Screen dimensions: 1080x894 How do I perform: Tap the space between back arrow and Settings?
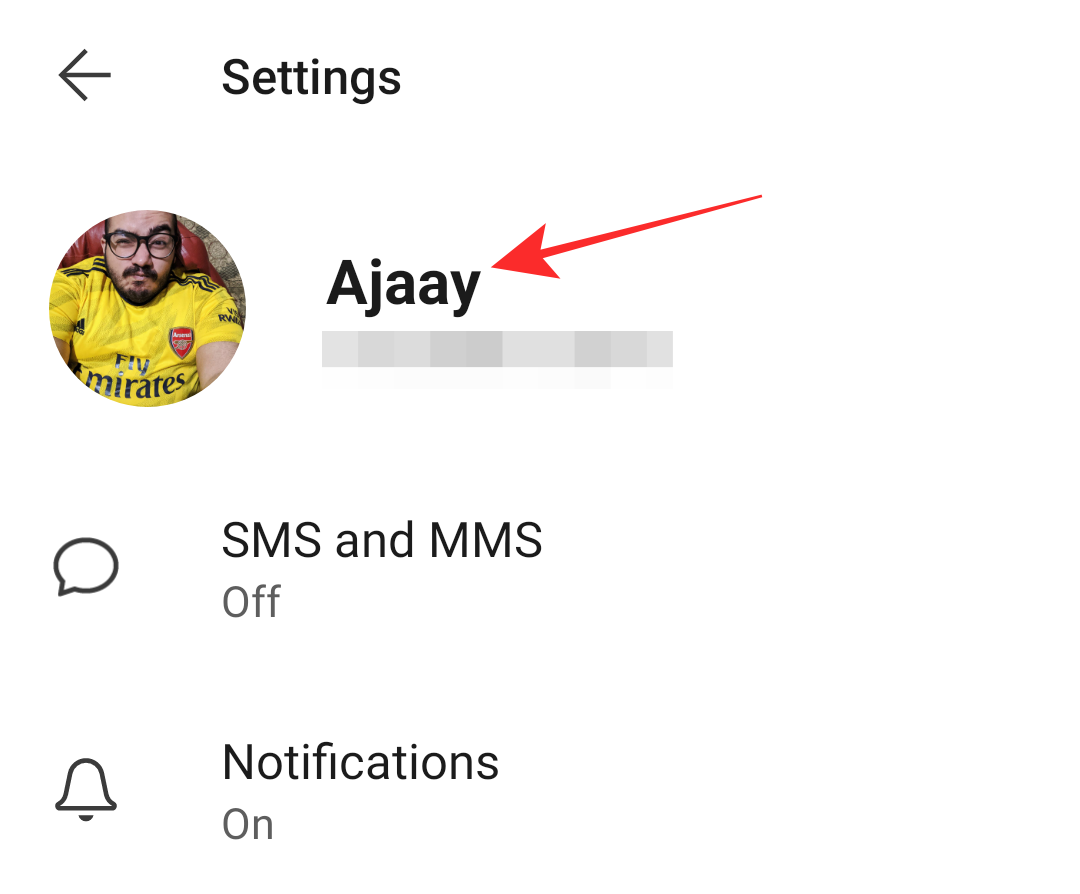pyautogui.click(x=167, y=76)
